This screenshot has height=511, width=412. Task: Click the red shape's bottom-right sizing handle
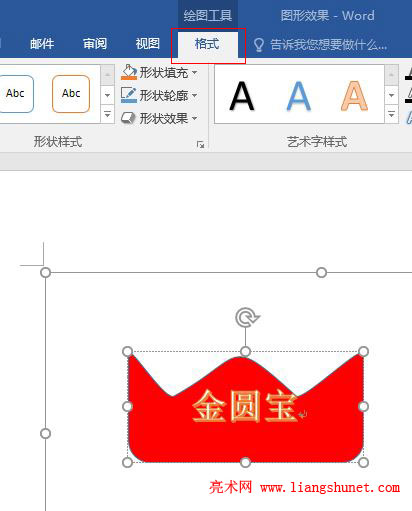pyautogui.click(x=363, y=462)
